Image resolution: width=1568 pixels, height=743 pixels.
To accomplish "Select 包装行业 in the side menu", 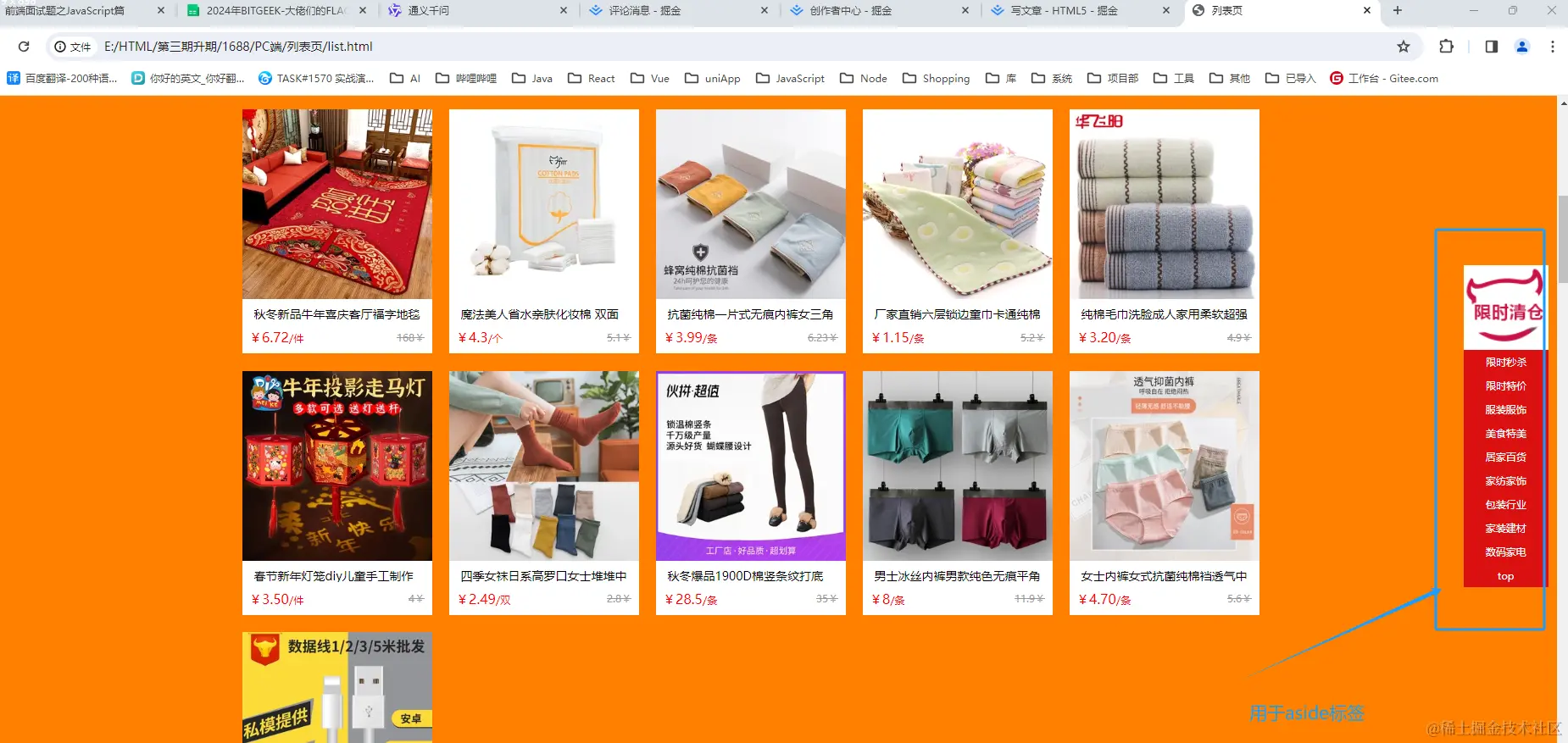I will pyautogui.click(x=1505, y=504).
